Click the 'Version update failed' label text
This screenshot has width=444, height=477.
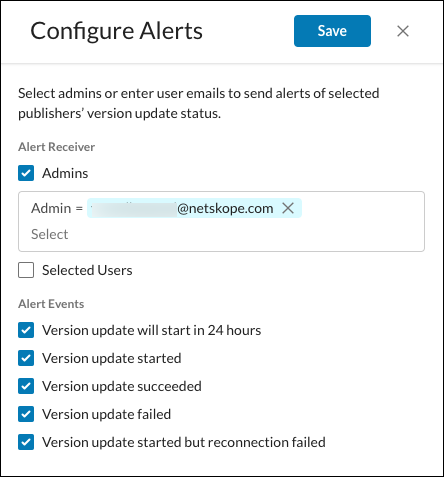(x=106, y=414)
